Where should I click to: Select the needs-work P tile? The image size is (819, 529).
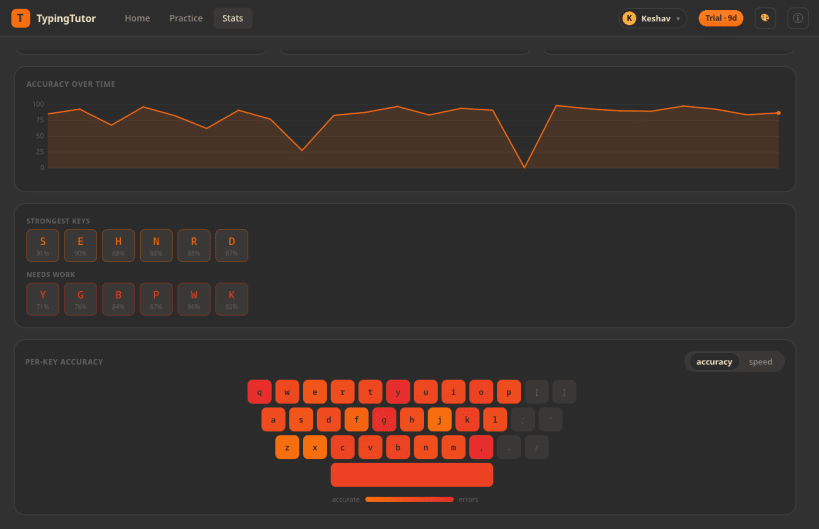(x=156, y=299)
